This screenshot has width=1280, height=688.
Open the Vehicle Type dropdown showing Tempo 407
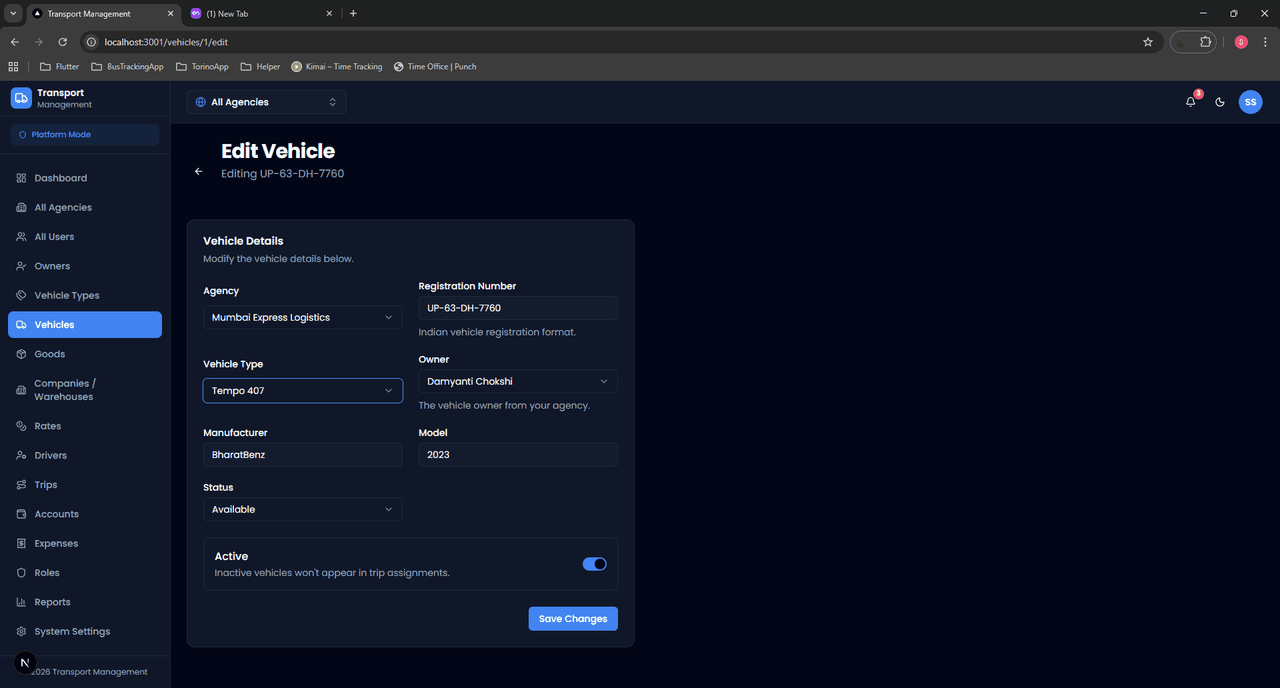pyautogui.click(x=302, y=390)
